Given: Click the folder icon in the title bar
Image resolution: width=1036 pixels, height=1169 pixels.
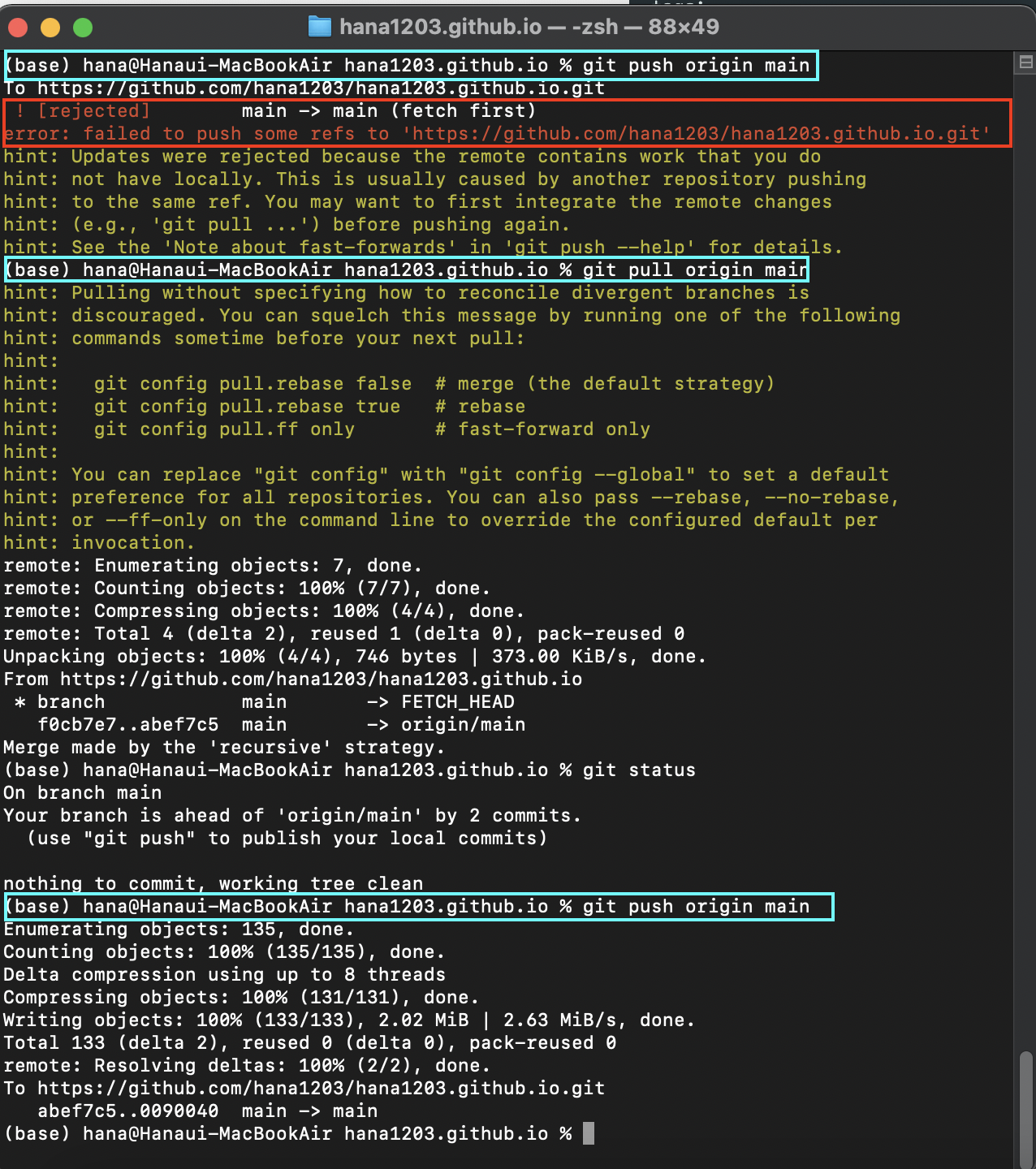Looking at the screenshot, I should click(320, 27).
